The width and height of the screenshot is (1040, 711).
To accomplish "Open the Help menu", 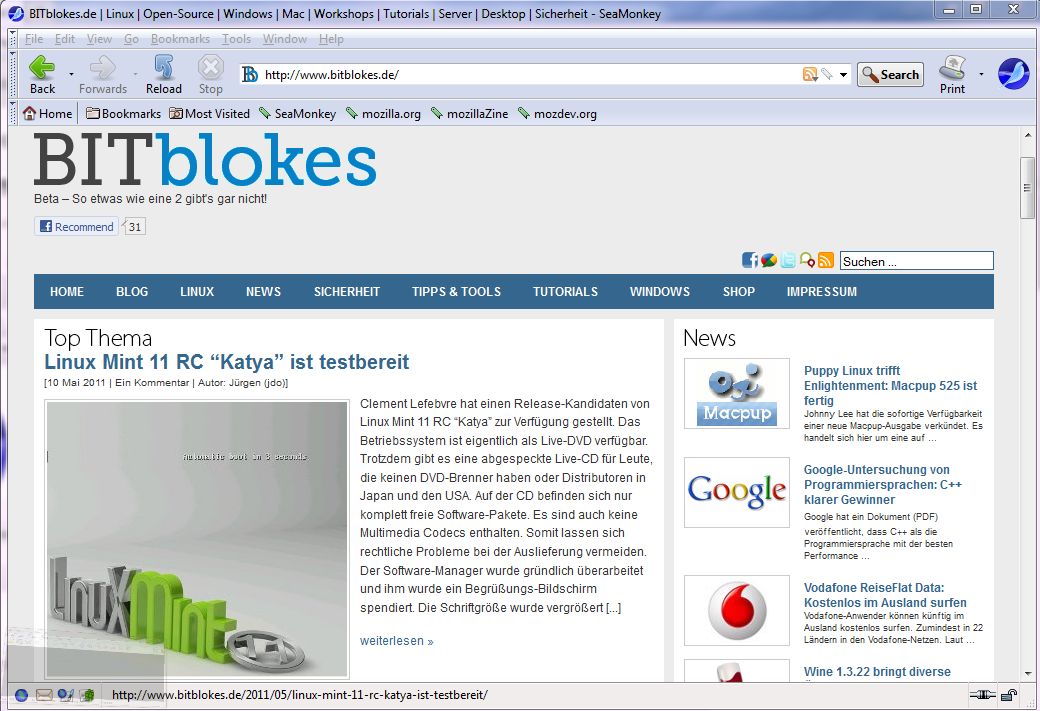I will click(331, 39).
